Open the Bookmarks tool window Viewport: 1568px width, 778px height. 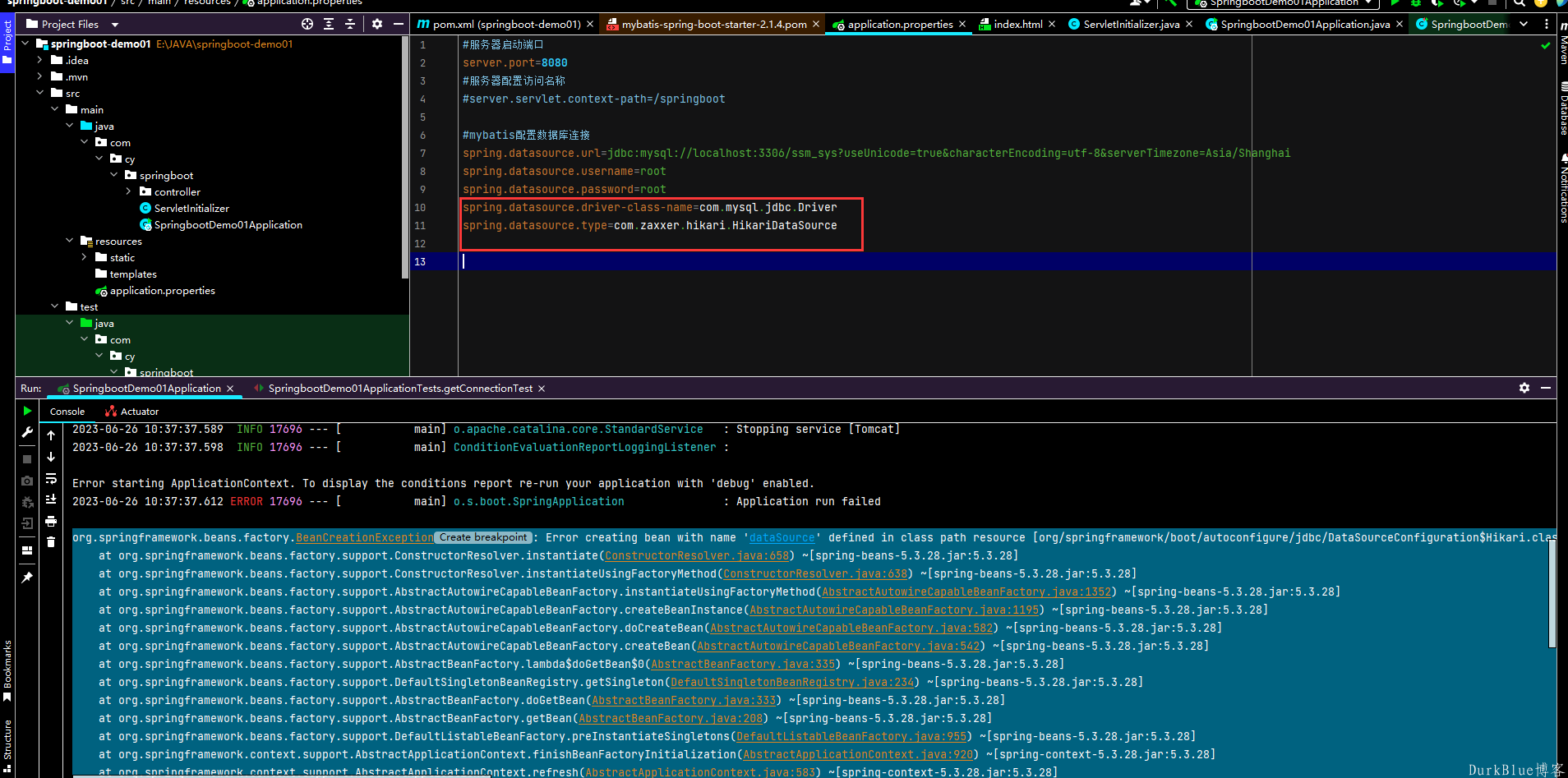pyautogui.click(x=7, y=670)
